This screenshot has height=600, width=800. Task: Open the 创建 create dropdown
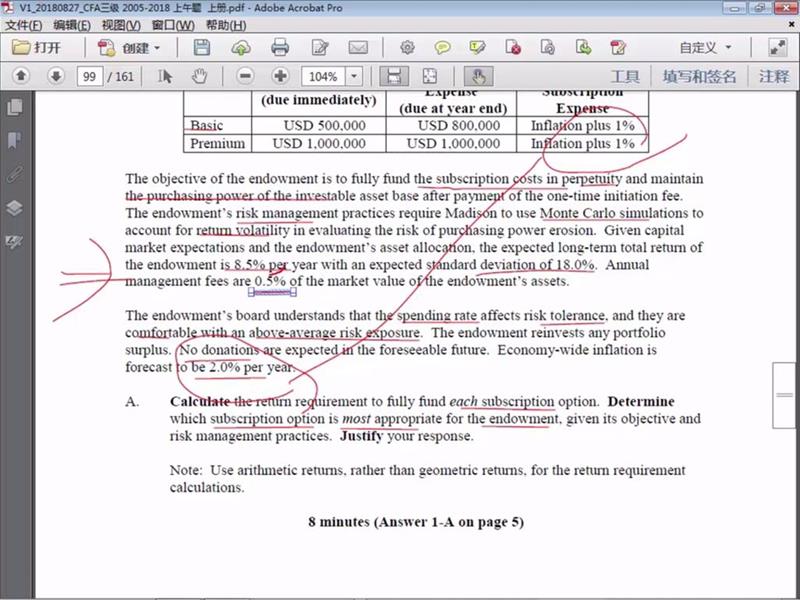(x=129, y=48)
